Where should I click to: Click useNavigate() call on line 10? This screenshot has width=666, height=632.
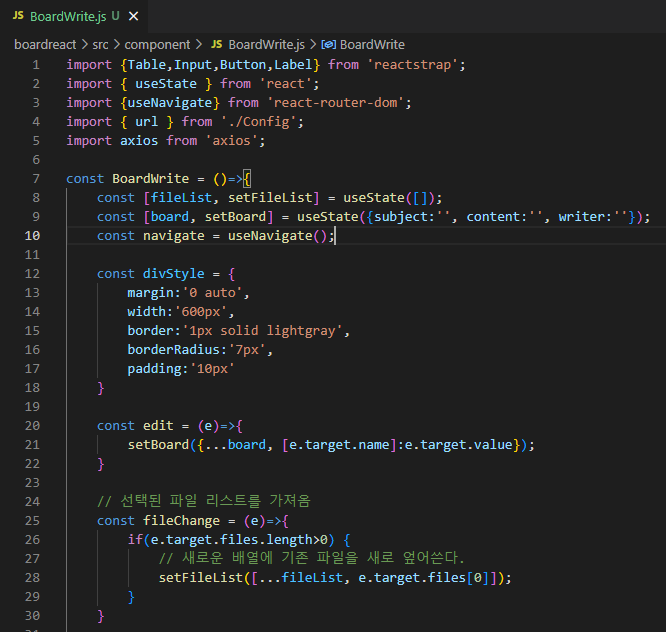click(277, 236)
